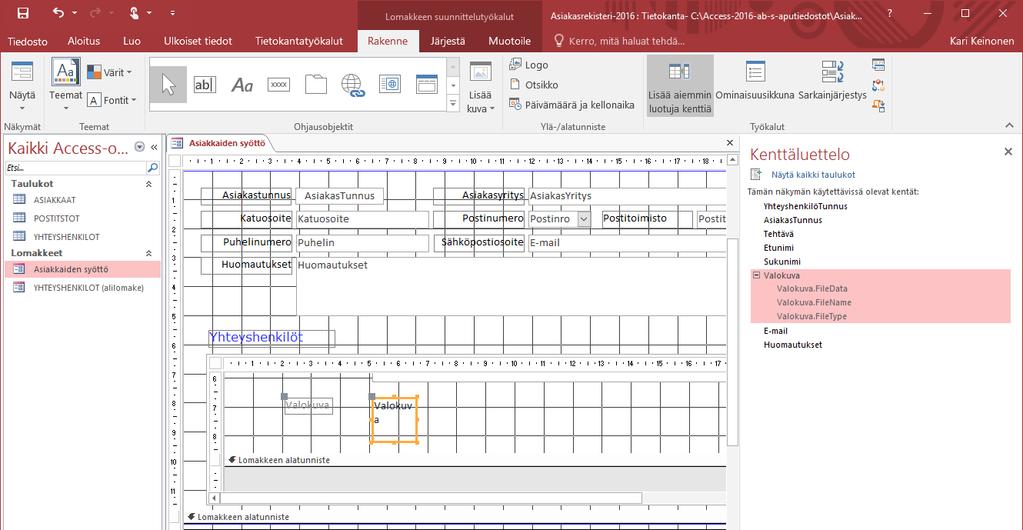Select the blue Yhteyshenkilöt label
The width and height of the screenshot is (1023, 530).
tap(271, 337)
